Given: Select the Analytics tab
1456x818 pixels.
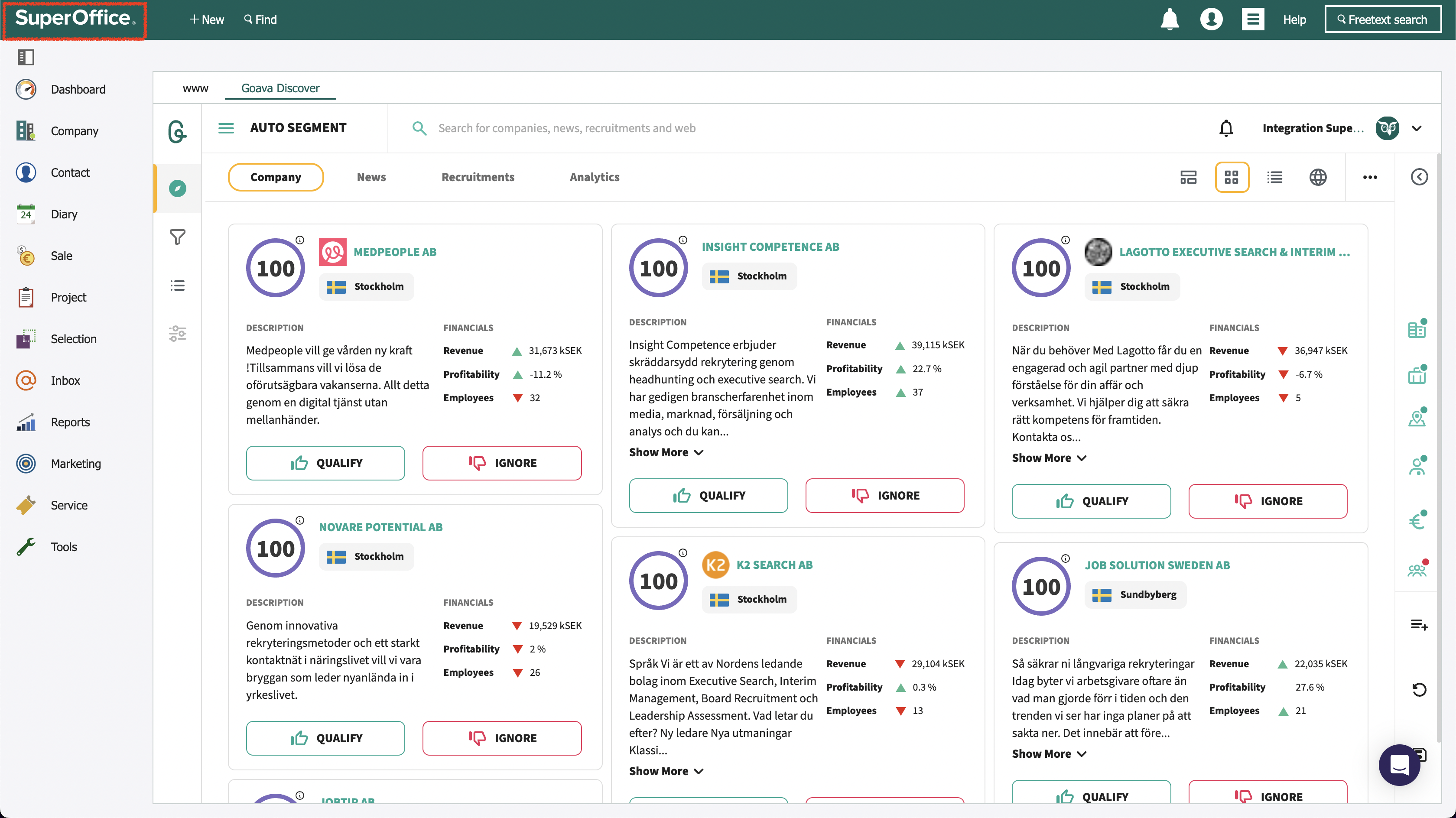Looking at the screenshot, I should click(x=594, y=177).
